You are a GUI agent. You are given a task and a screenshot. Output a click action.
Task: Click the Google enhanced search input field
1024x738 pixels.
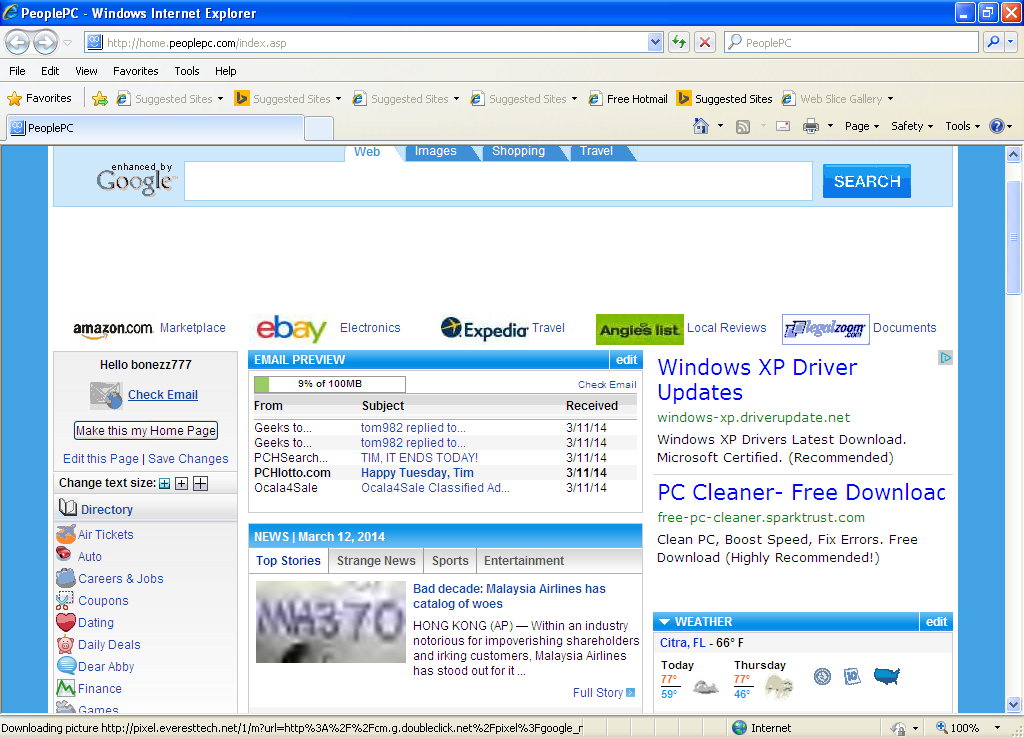pos(498,181)
